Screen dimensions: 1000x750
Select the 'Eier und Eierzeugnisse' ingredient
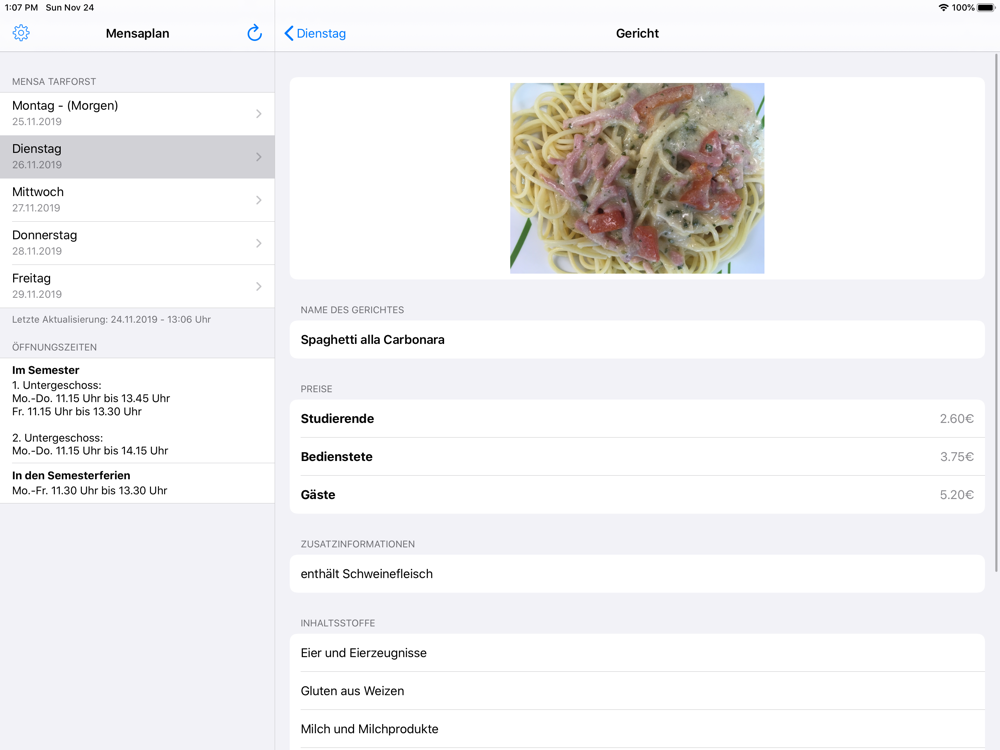pyautogui.click(x=637, y=652)
